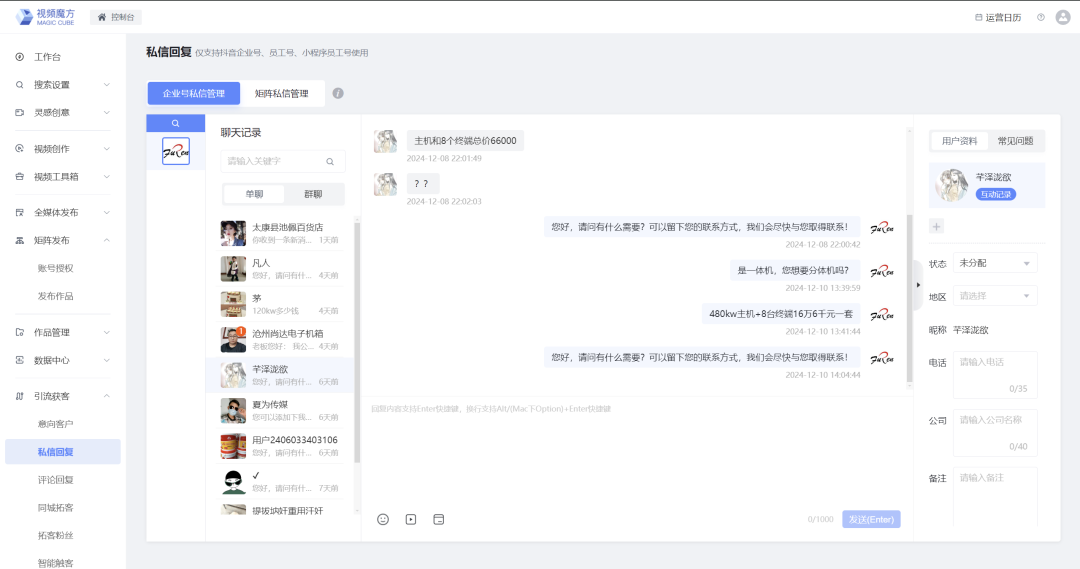The width and height of the screenshot is (1080, 569).
Task: Open the 状态 dropdown showing 未分配
Action: (994, 263)
